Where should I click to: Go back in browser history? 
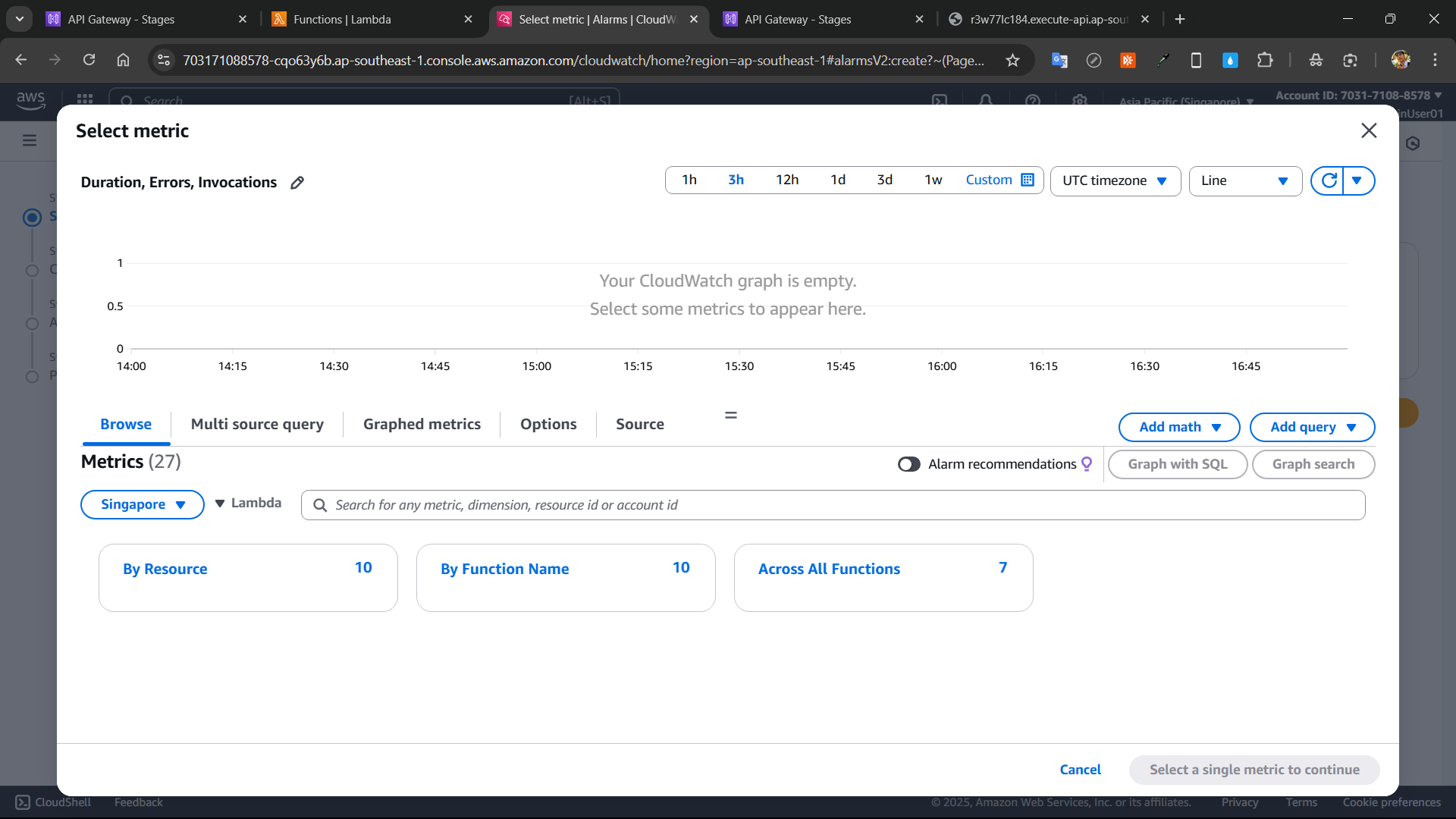click(21, 60)
